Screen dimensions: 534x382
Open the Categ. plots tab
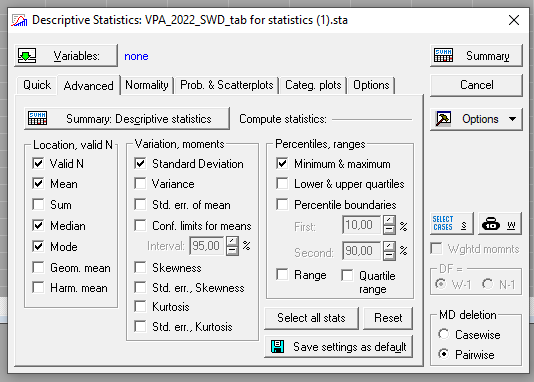(x=313, y=85)
